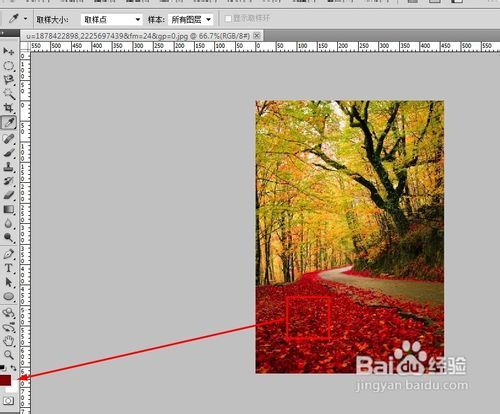Reset default foreground and background colors
500x414 pixels.
click(x=3, y=368)
